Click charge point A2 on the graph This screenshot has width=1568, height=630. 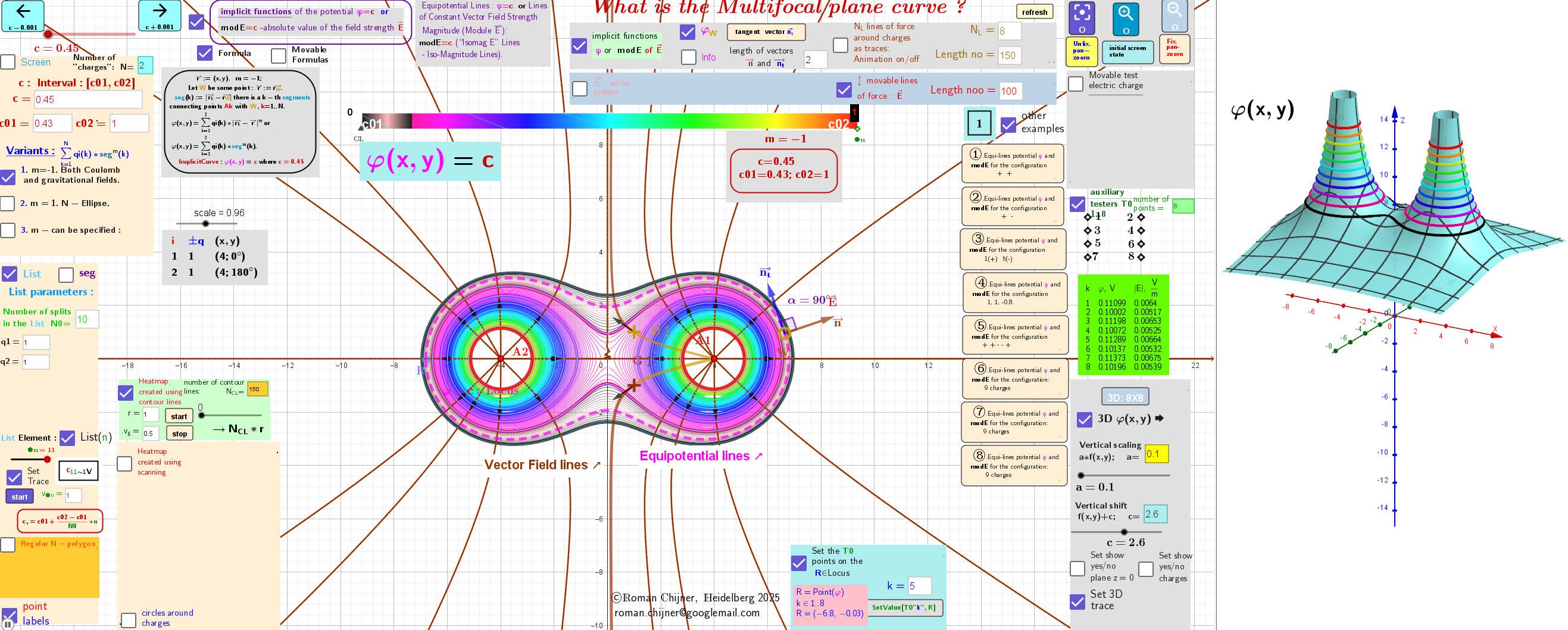point(501,359)
